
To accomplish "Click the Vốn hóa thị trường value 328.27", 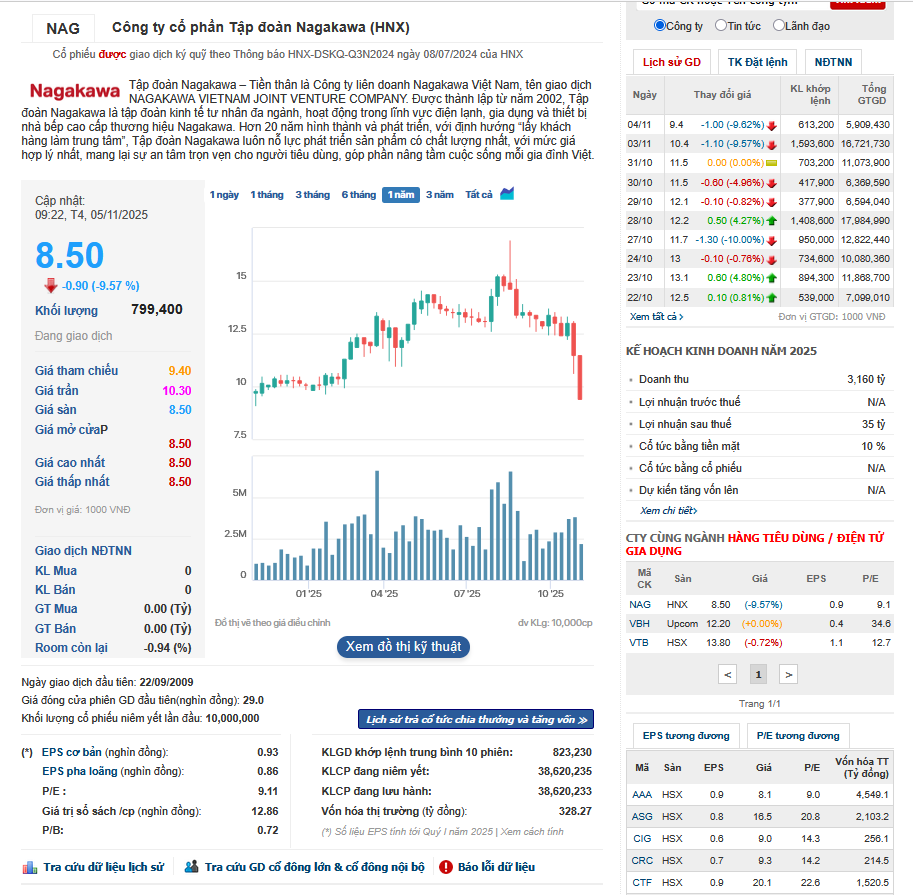I will coord(575,811).
